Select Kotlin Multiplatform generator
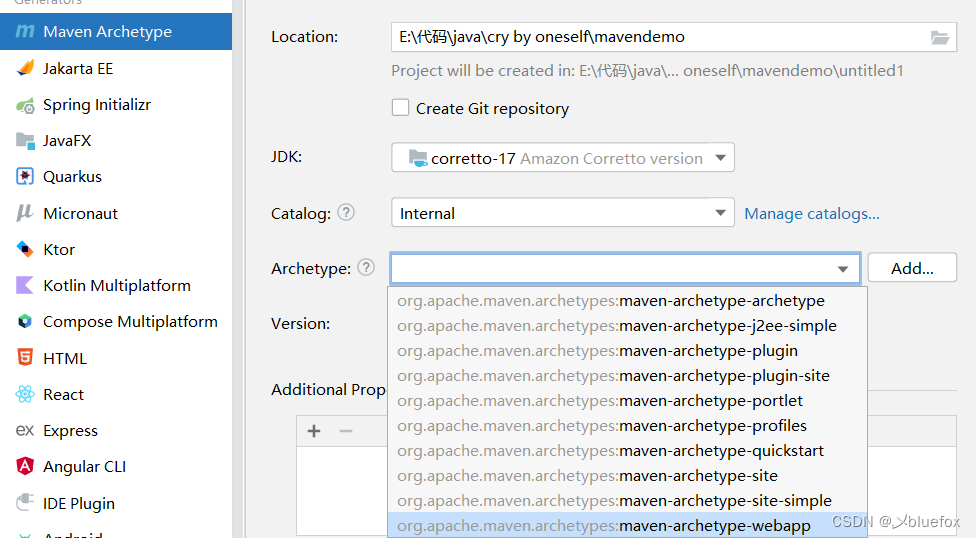This screenshot has width=976, height=538. [116, 285]
